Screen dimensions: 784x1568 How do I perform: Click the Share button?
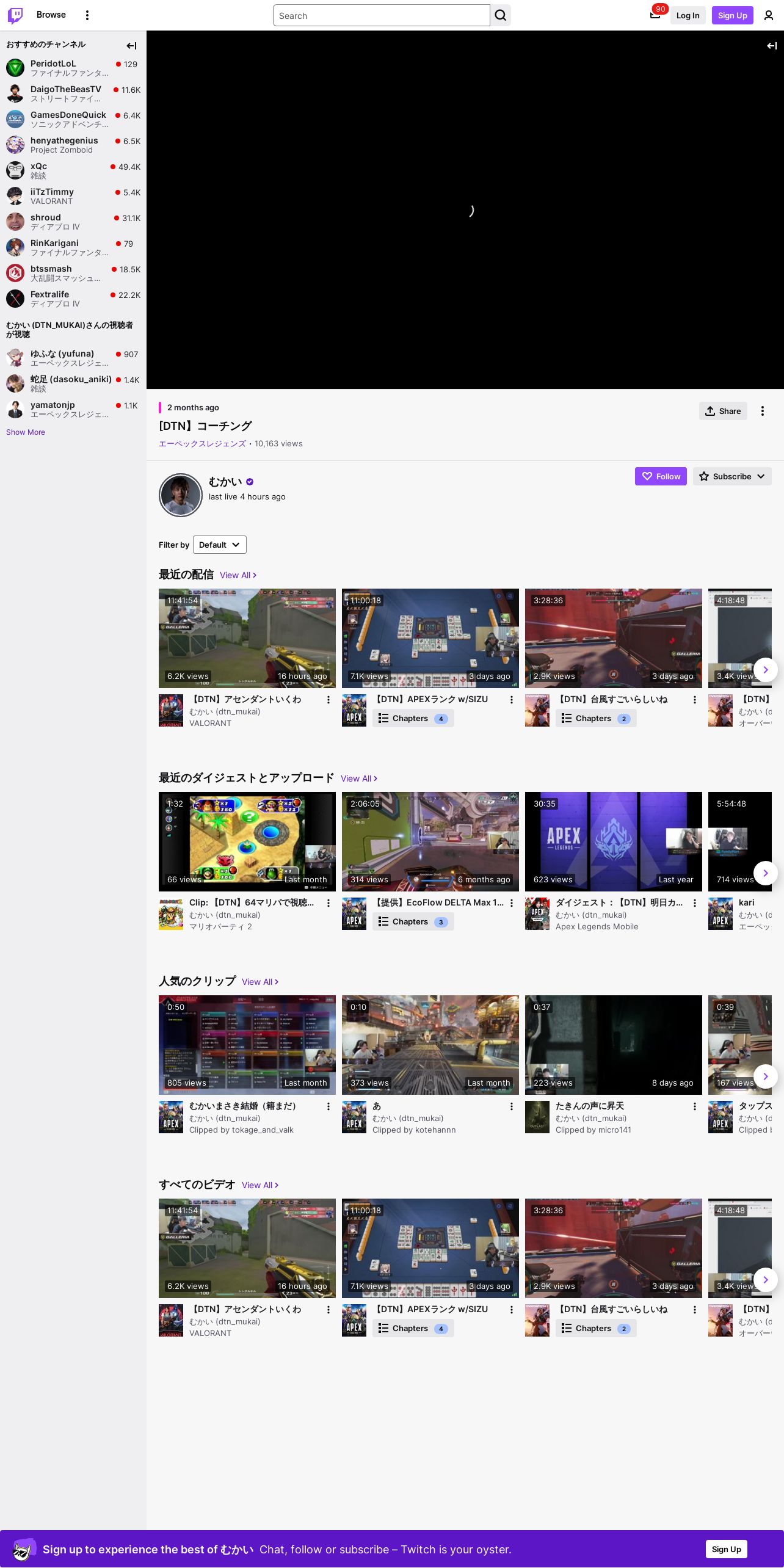point(723,411)
